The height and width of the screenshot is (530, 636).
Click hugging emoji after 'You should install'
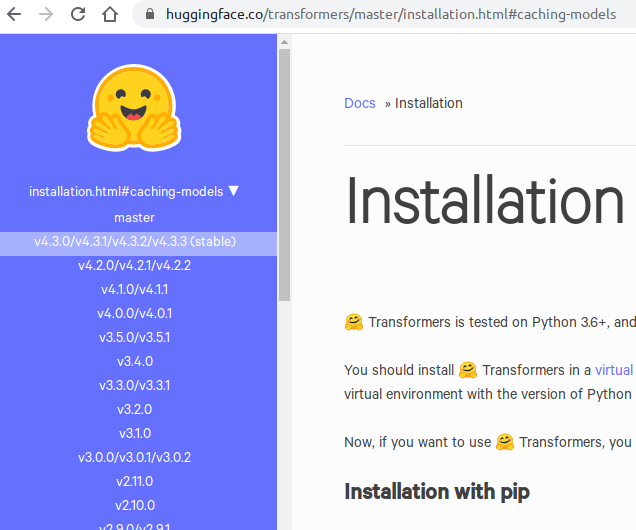click(468, 370)
